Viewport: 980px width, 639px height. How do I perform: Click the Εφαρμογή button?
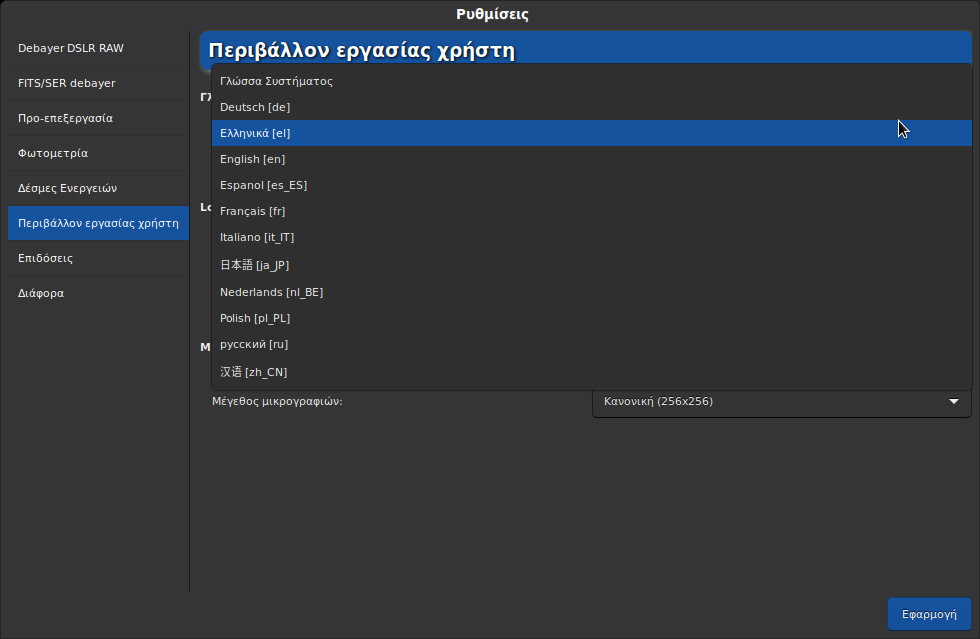tap(929, 615)
